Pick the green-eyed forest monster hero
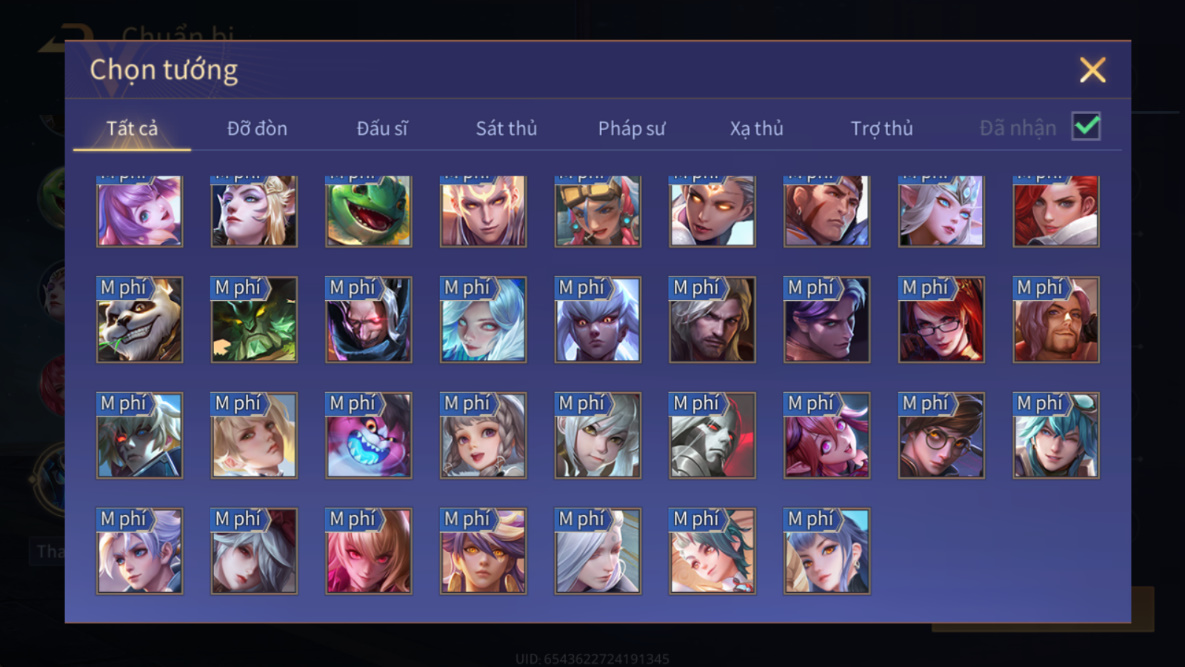1185x667 pixels. click(x=254, y=320)
